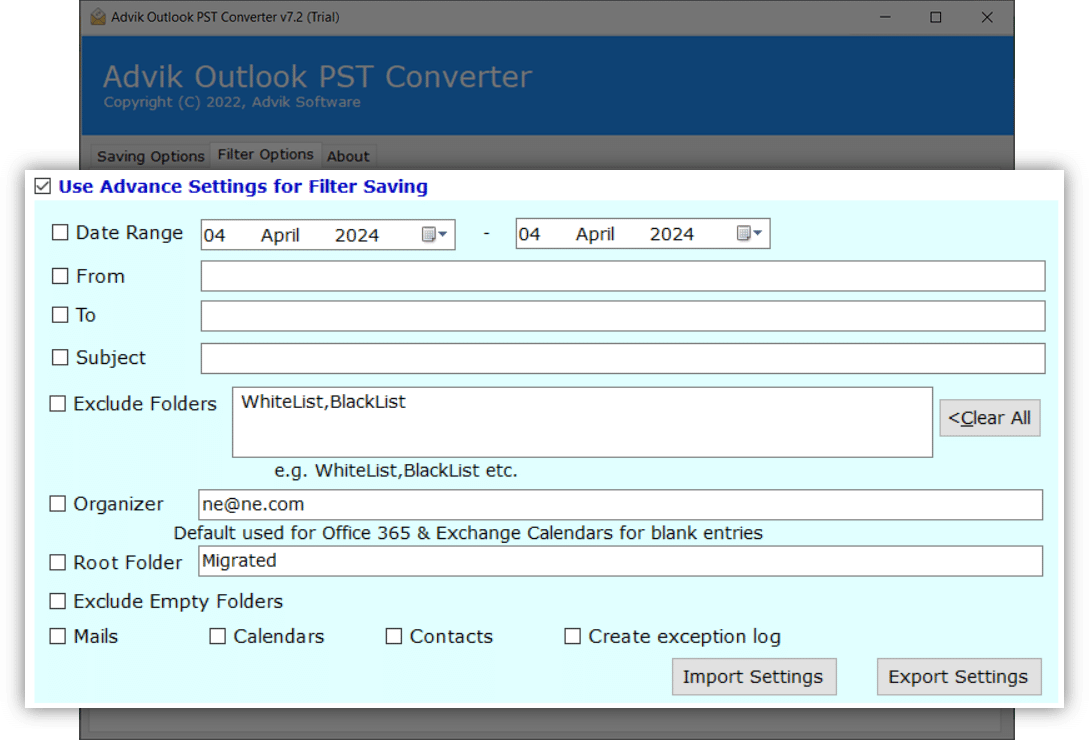Select the year 2024 in end date
Image resolution: width=1089 pixels, height=740 pixels.
coord(672,234)
